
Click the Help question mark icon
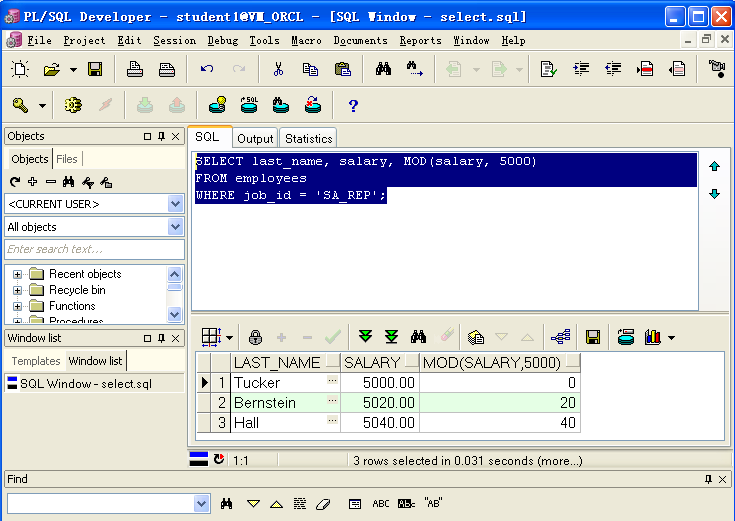tap(353, 106)
